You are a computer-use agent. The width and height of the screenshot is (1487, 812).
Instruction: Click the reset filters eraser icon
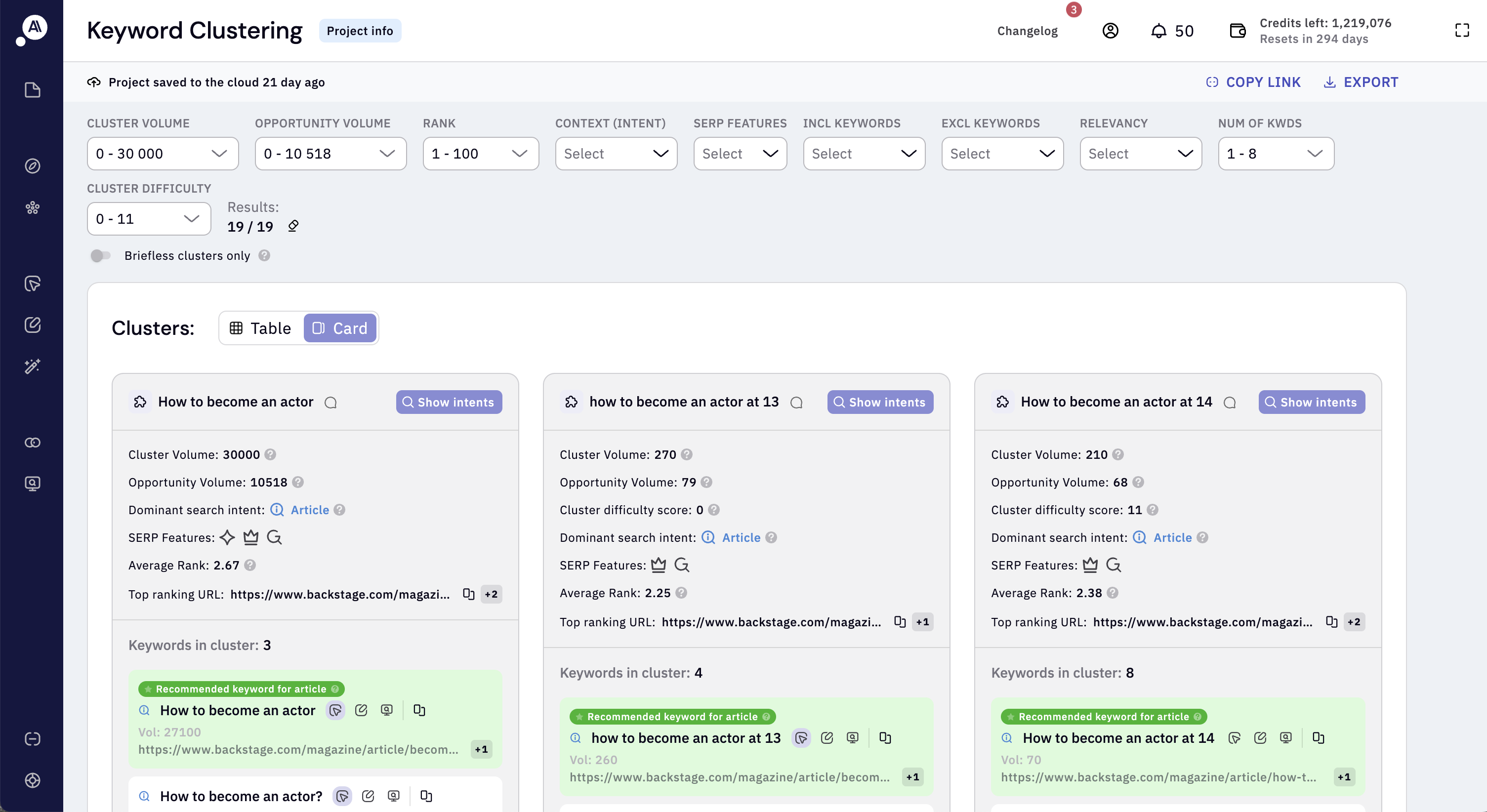pyautogui.click(x=293, y=226)
